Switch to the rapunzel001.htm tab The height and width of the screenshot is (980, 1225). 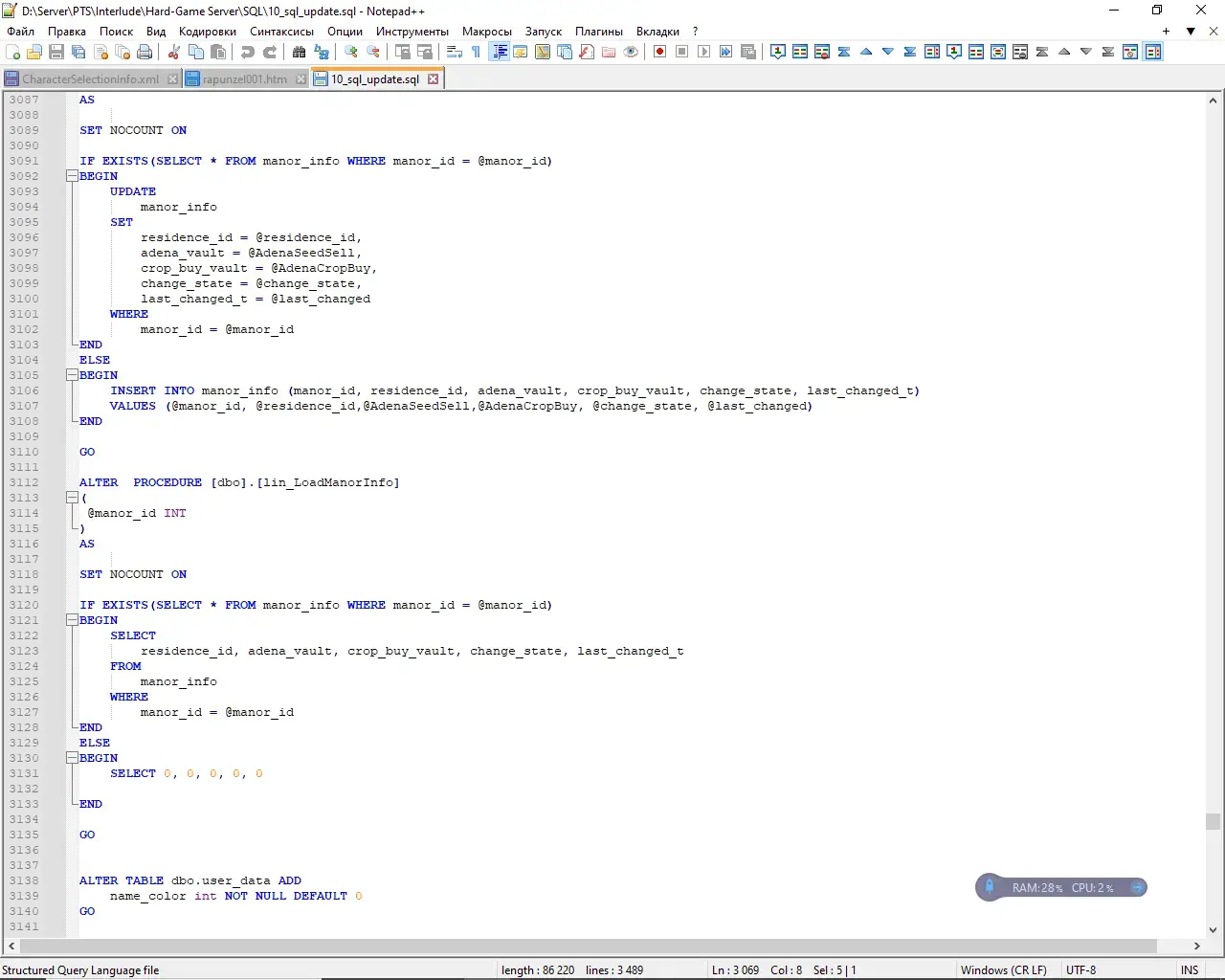245,79
